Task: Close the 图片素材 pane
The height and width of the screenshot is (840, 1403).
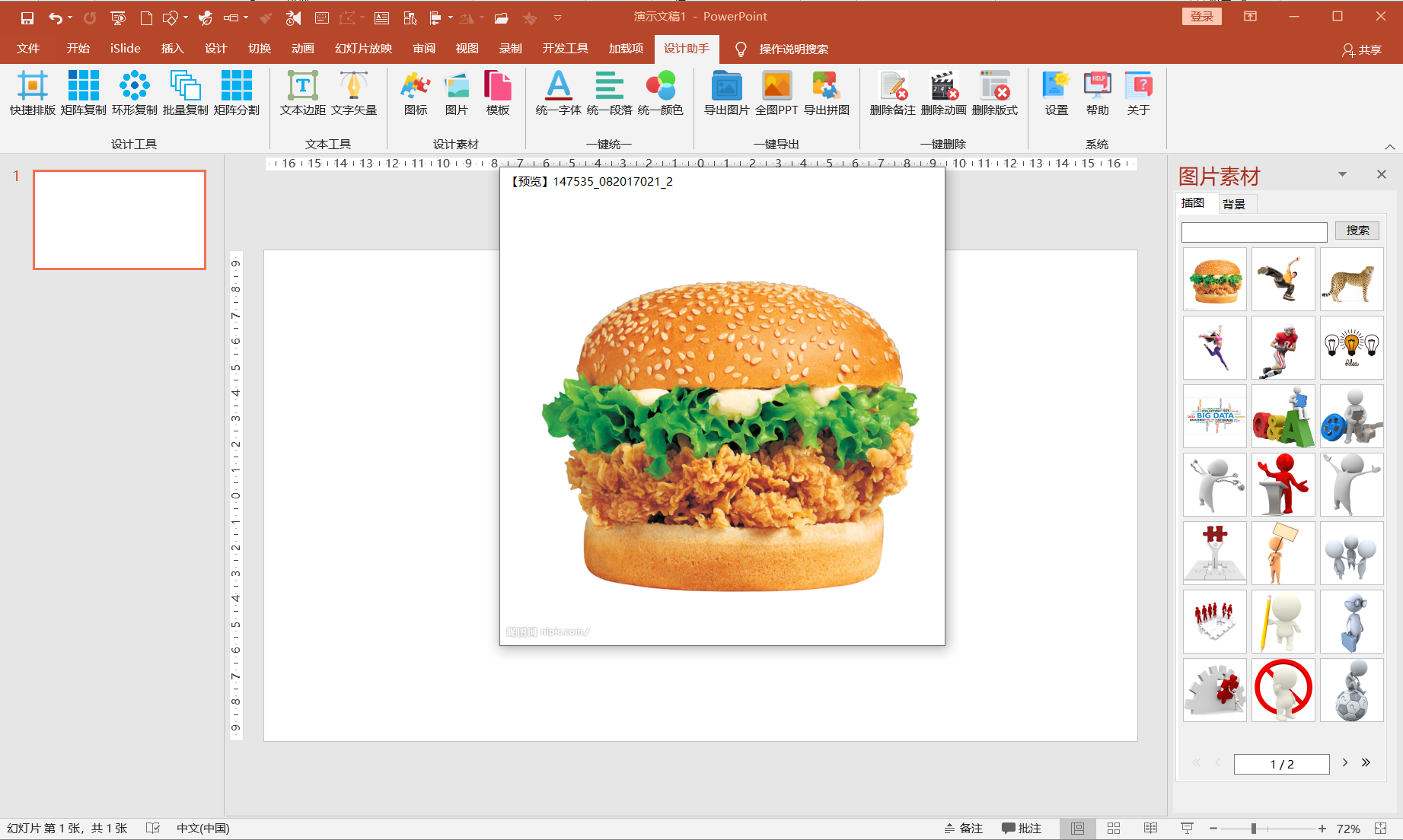Action: coord(1382,174)
